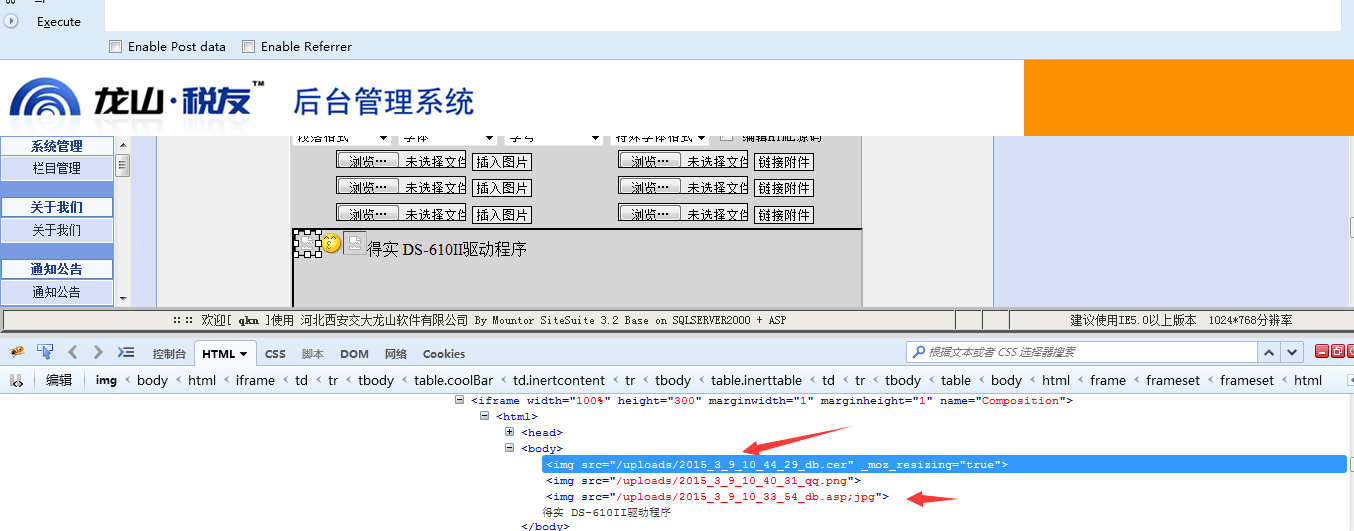The height and width of the screenshot is (531, 1354).
Task: Open the 段落格式 dropdown in editor
Action: [x=341, y=138]
